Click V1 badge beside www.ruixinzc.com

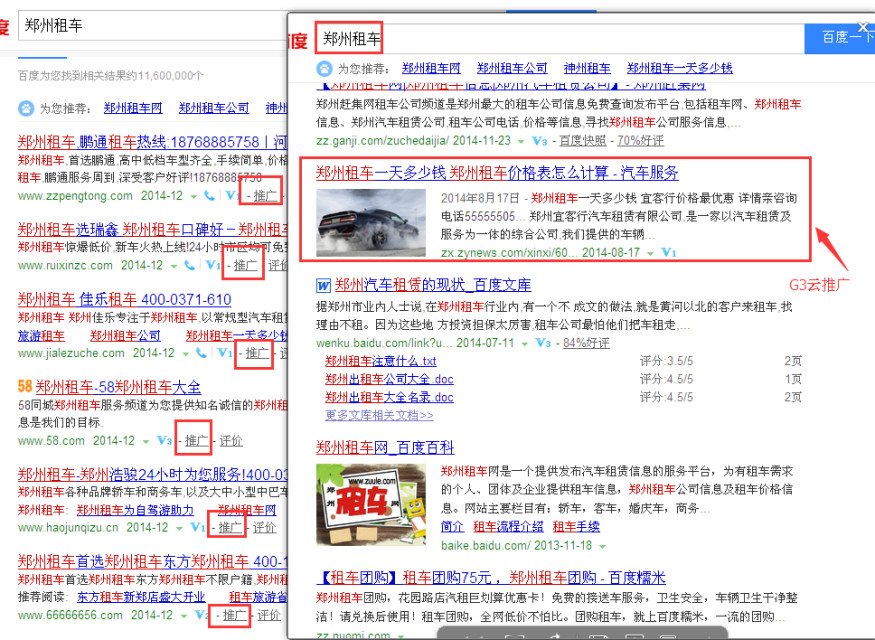213,265
